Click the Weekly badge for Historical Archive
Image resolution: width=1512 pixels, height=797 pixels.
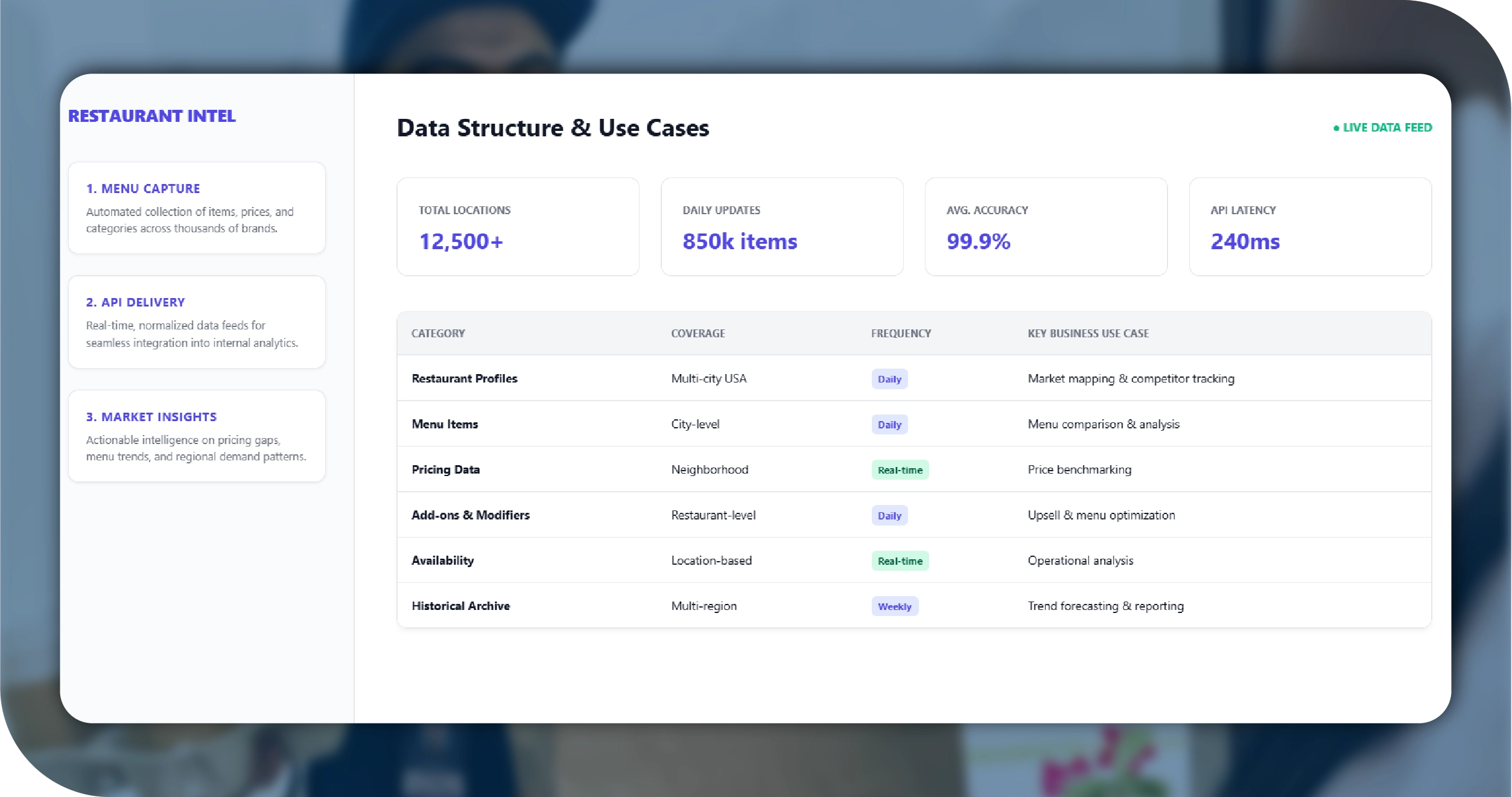[894, 606]
